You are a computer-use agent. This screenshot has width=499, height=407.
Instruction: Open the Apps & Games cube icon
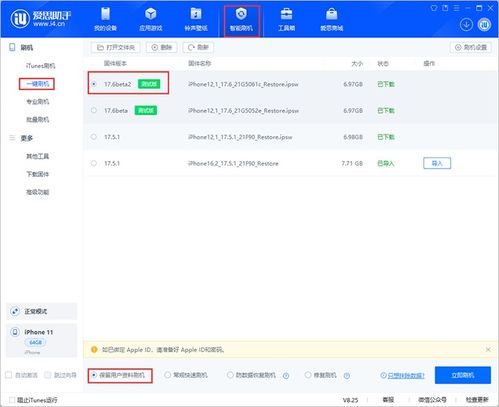click(151, 14)
